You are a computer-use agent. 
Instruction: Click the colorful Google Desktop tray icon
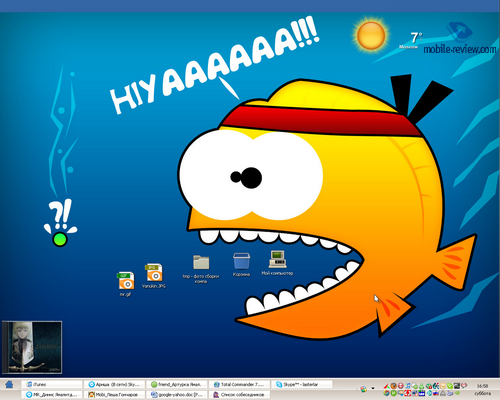(x=364, y=389)
